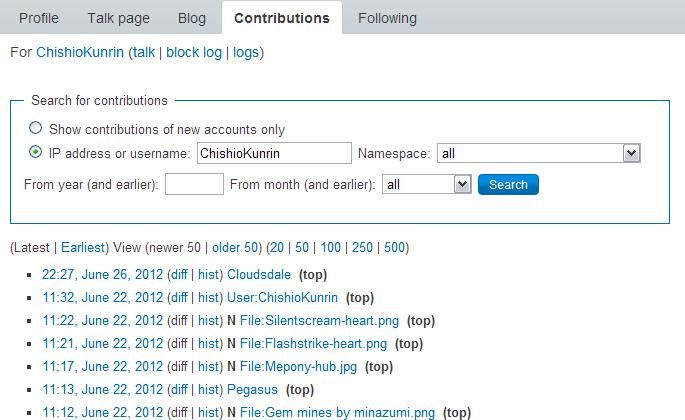Open the Talk page tab
The image size is (685, 420).
click(x=118, y=18)
